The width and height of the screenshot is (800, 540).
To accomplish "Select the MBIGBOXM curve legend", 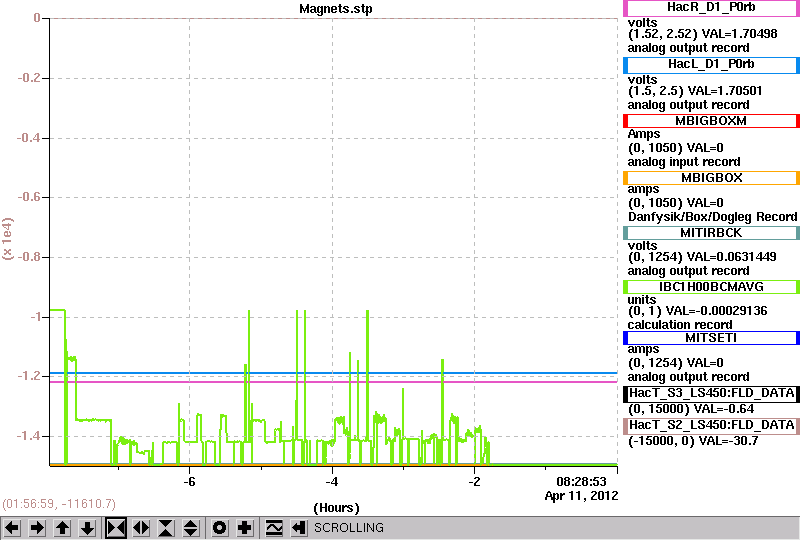I will [711, 121].
